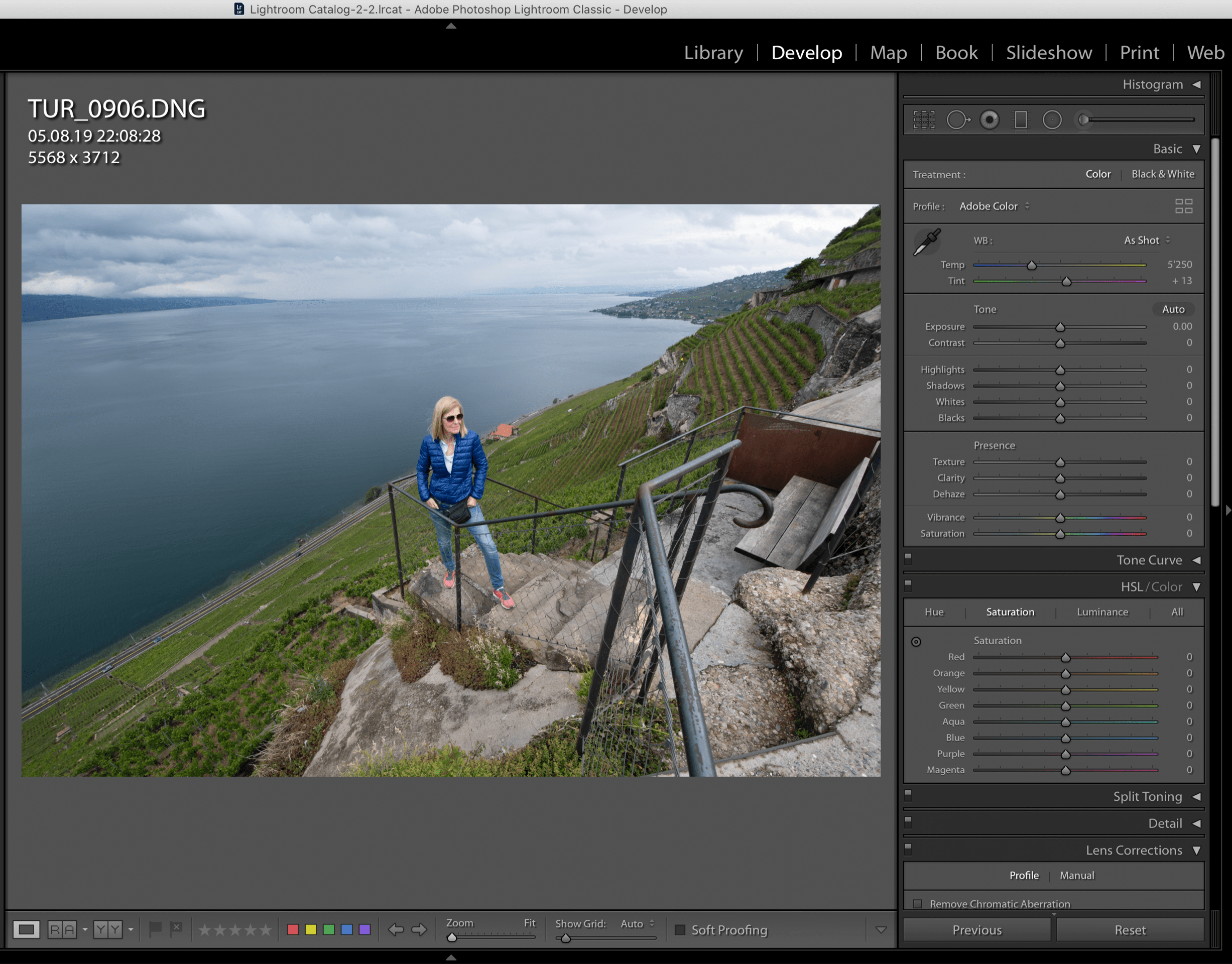This screenshot has height=964, width=1232.
Task: Apply the red color label
Action: 293,929
